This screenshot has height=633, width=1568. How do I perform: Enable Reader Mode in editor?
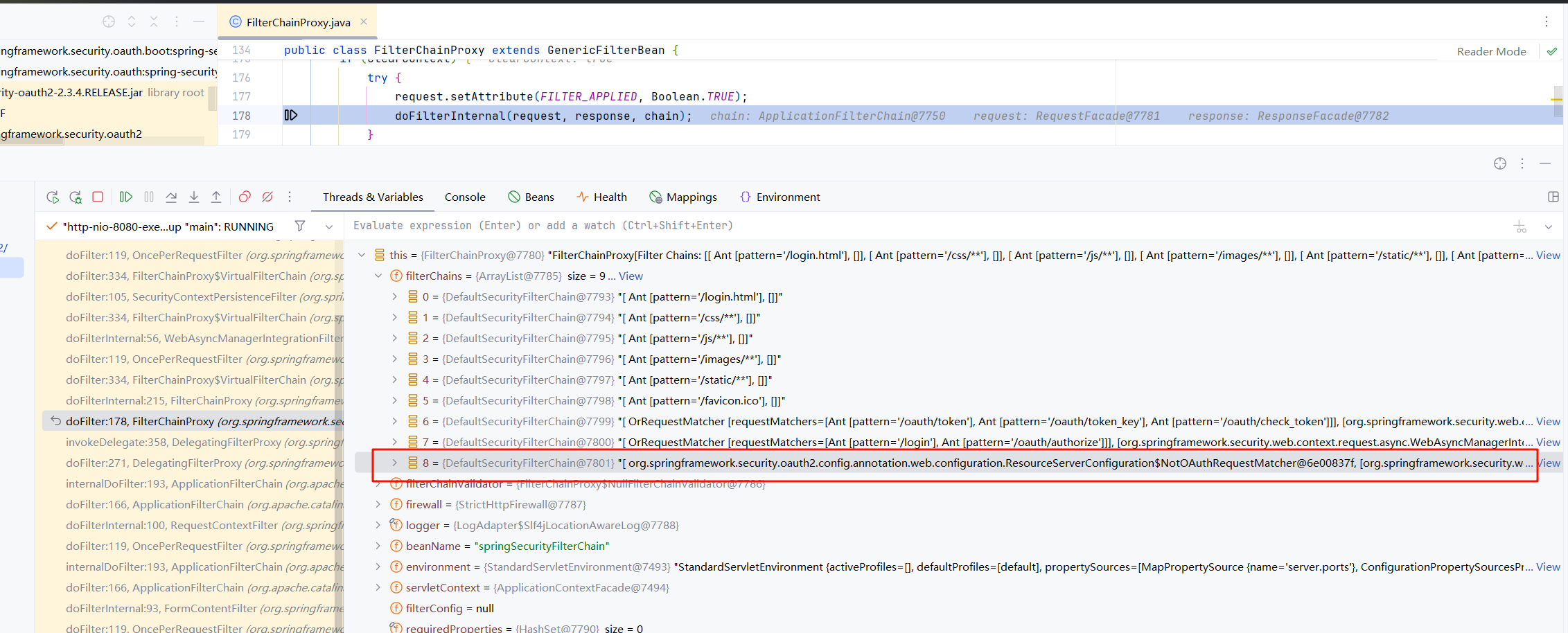pos(1491,51)
